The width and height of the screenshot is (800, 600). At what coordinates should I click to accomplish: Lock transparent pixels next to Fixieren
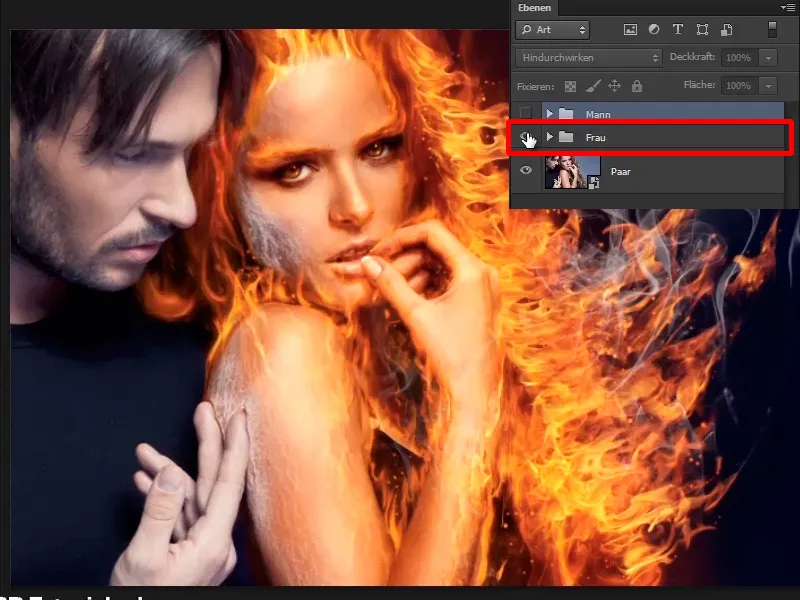pos(570,86)
